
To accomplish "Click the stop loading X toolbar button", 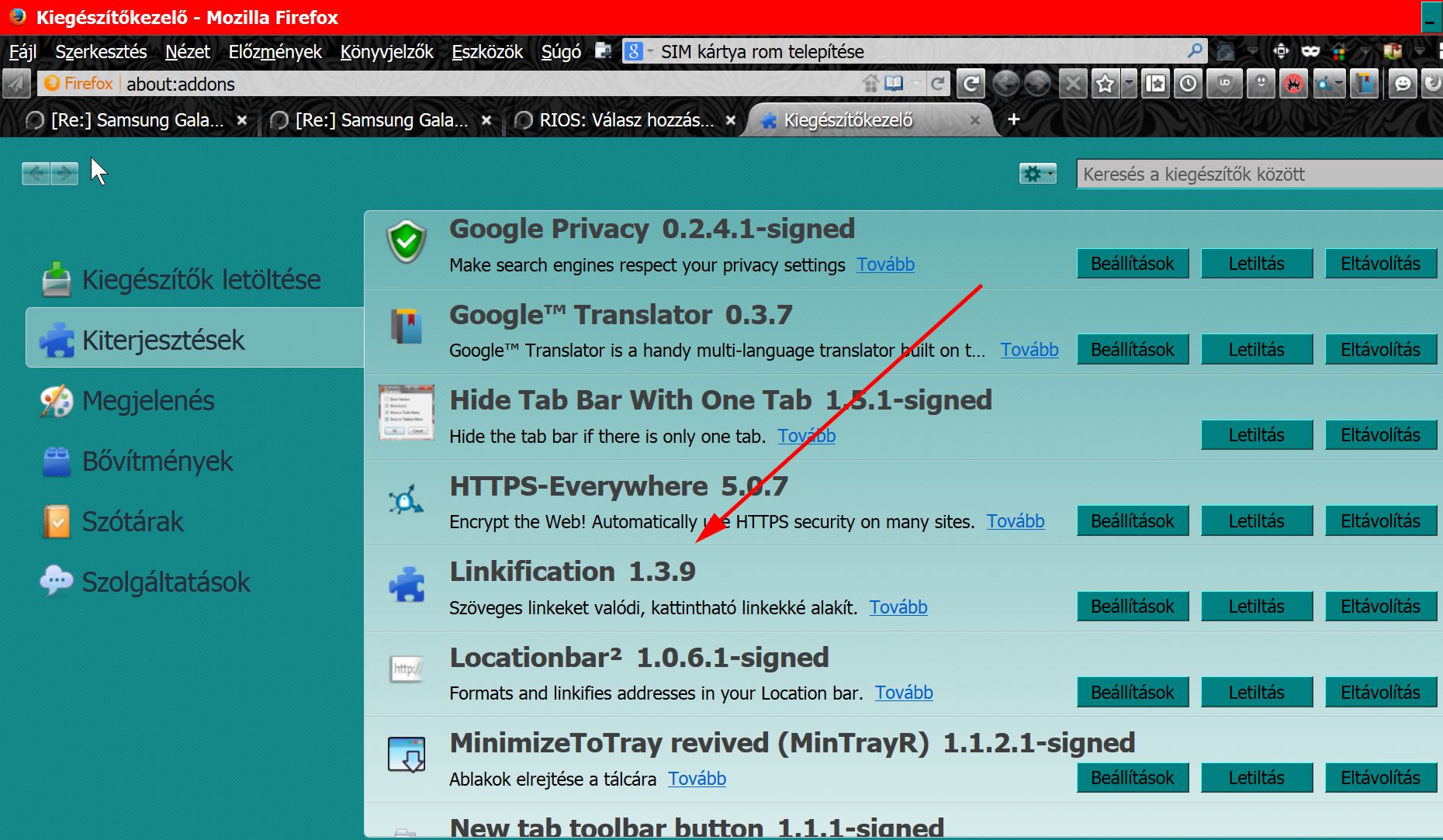I will (1073, 83).
